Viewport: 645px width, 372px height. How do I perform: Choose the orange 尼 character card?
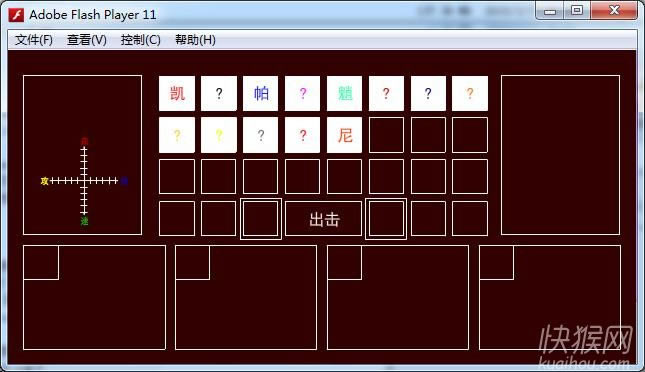pyautogui.click(x=344, y=135)
